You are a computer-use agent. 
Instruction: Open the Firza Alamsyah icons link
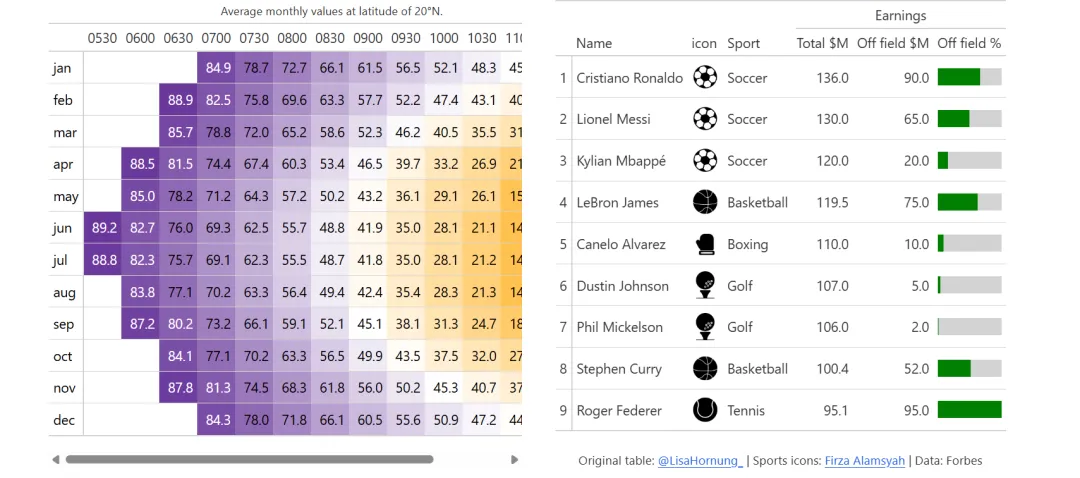[x=865, y=461]
